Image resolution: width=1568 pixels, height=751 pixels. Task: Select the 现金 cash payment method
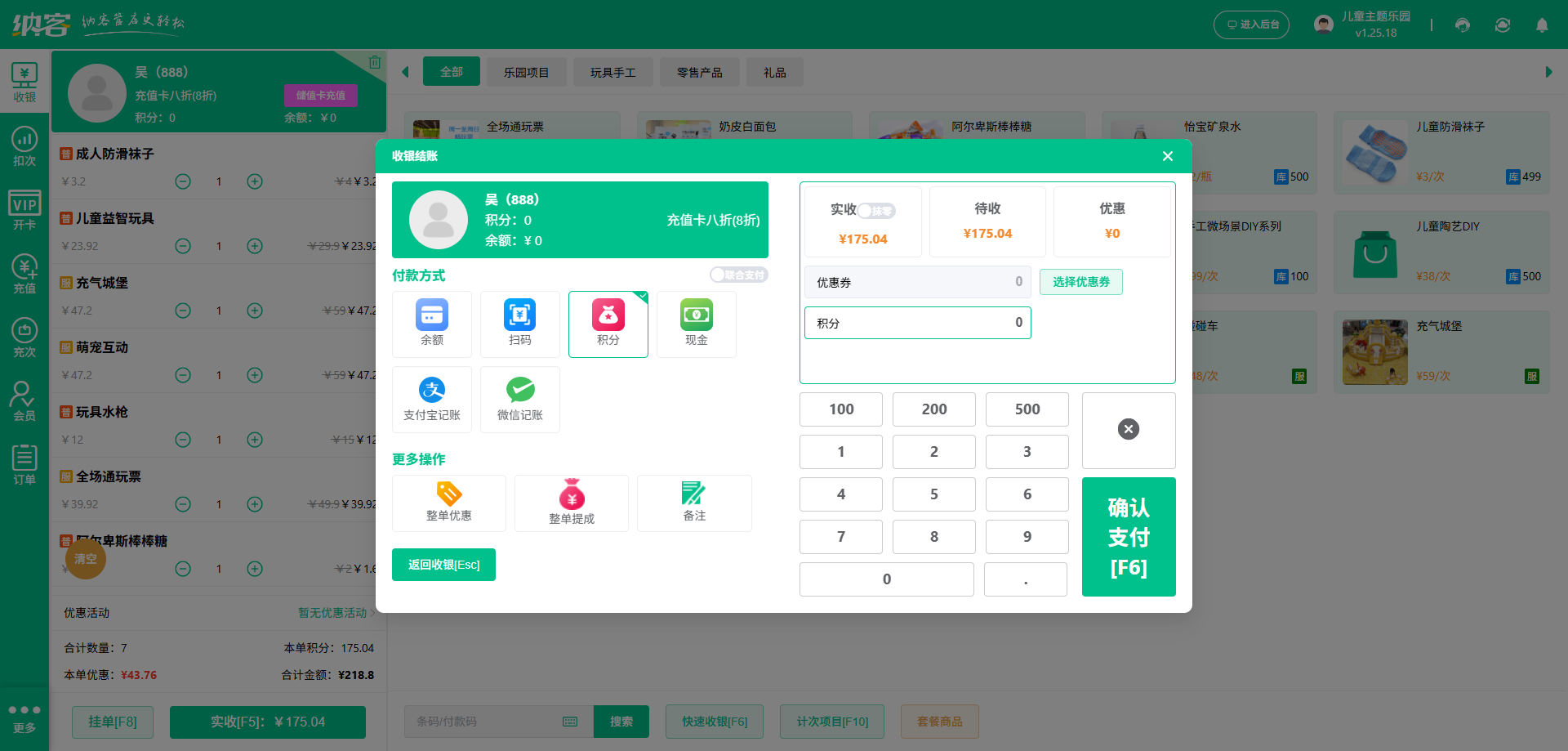tap(696, 324)
